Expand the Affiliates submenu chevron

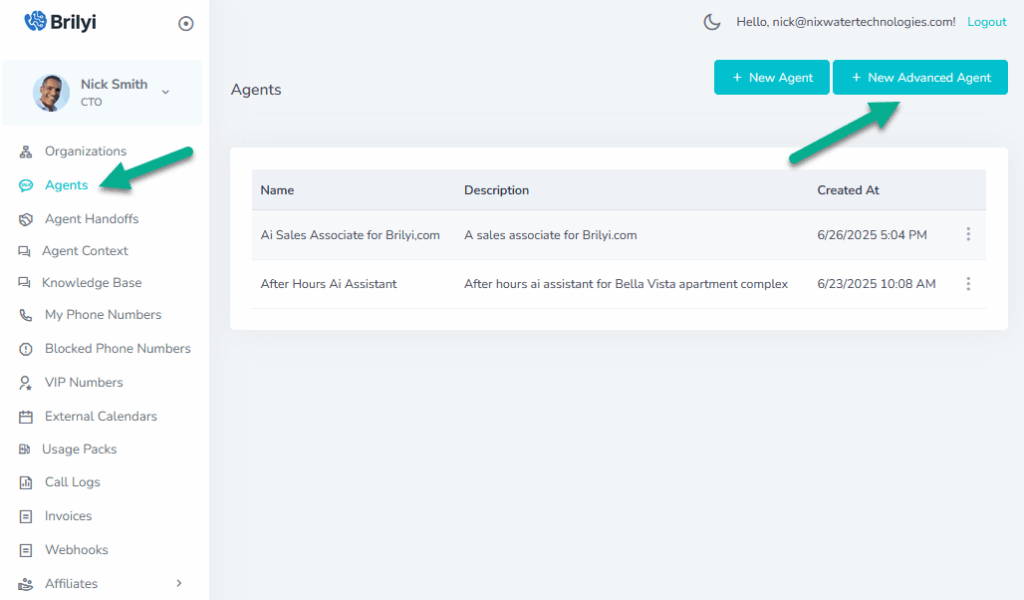click(x=179, y=583)
